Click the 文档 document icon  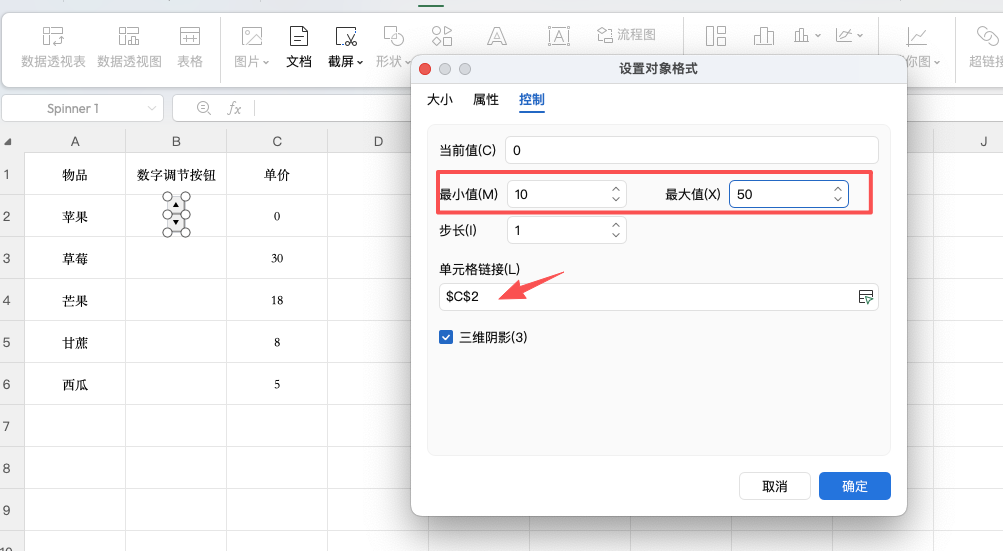point(299,38)
